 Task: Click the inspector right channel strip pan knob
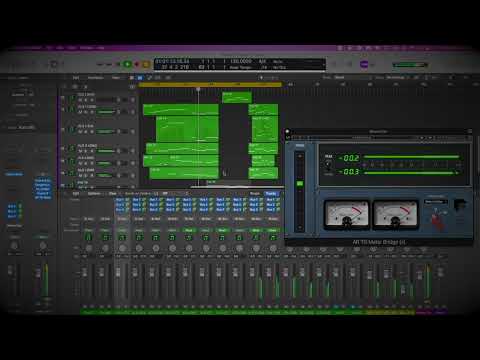click(x=43, y=246)
